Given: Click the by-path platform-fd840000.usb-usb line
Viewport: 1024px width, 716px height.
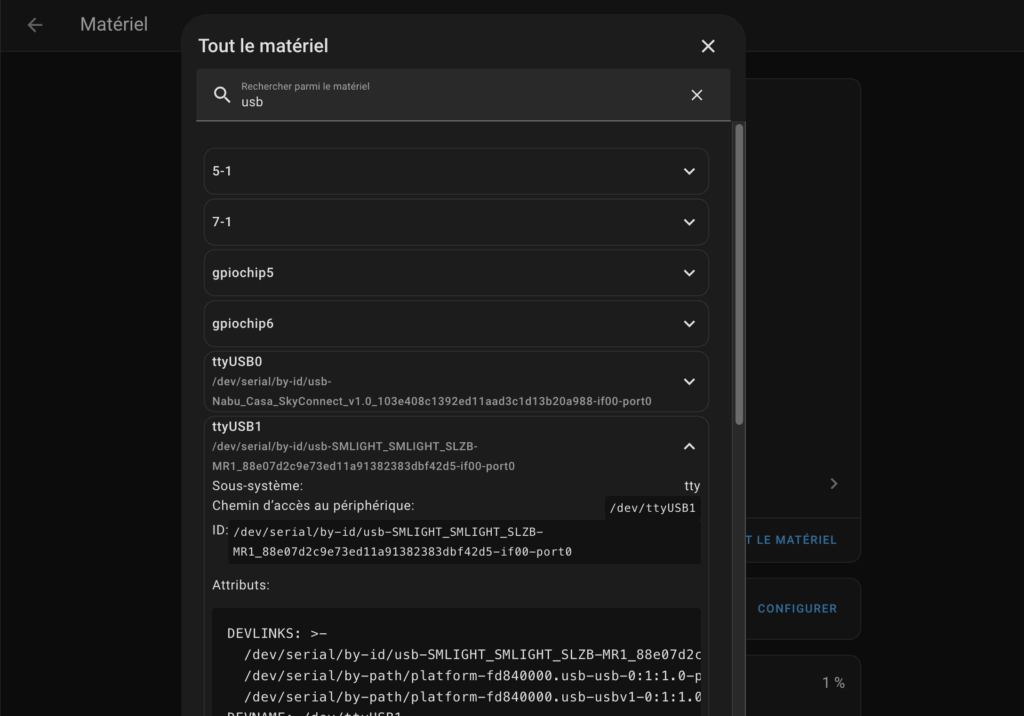Looking at the screenshot, I should pos(472,676).
